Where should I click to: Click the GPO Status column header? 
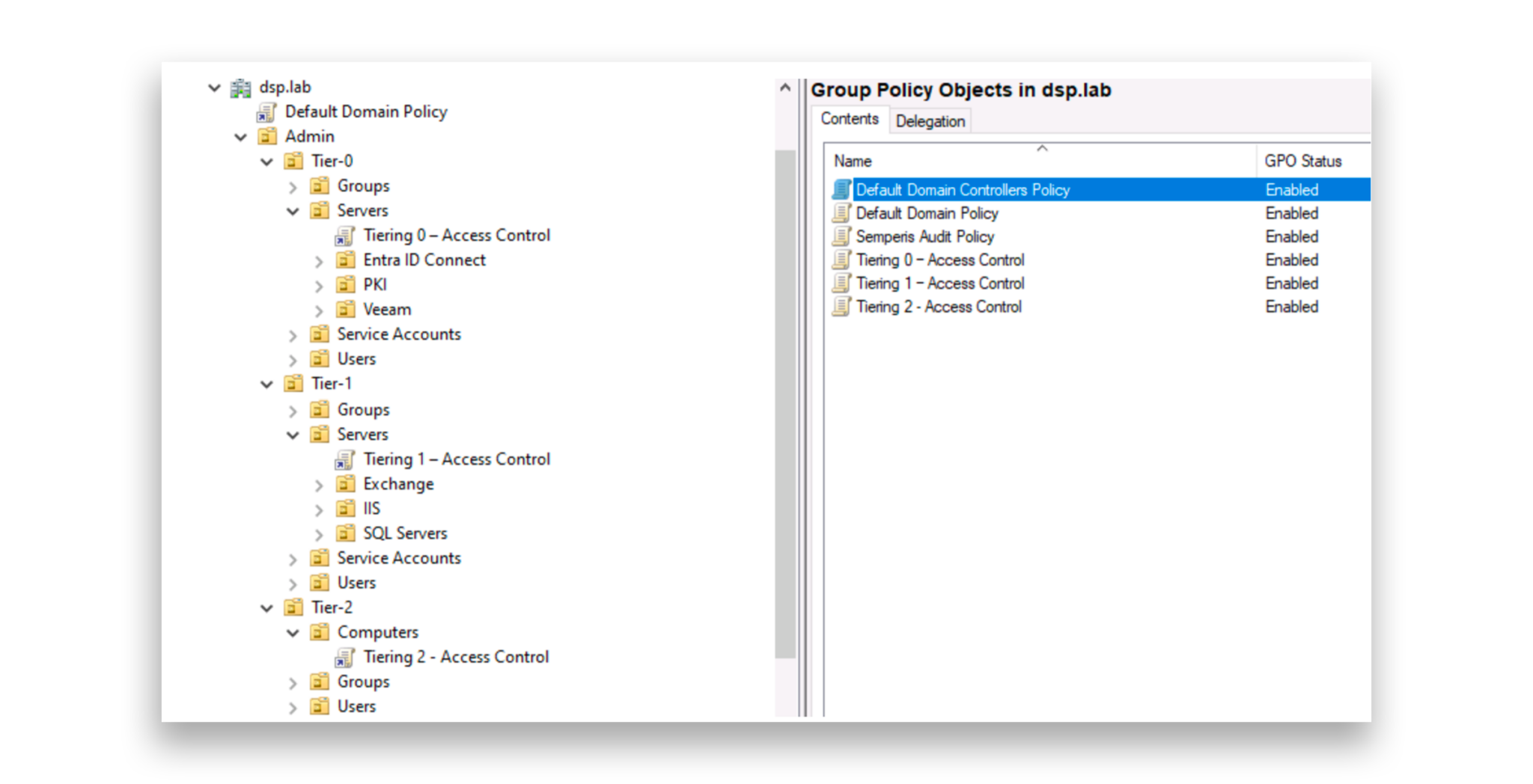coord(1302,160)
